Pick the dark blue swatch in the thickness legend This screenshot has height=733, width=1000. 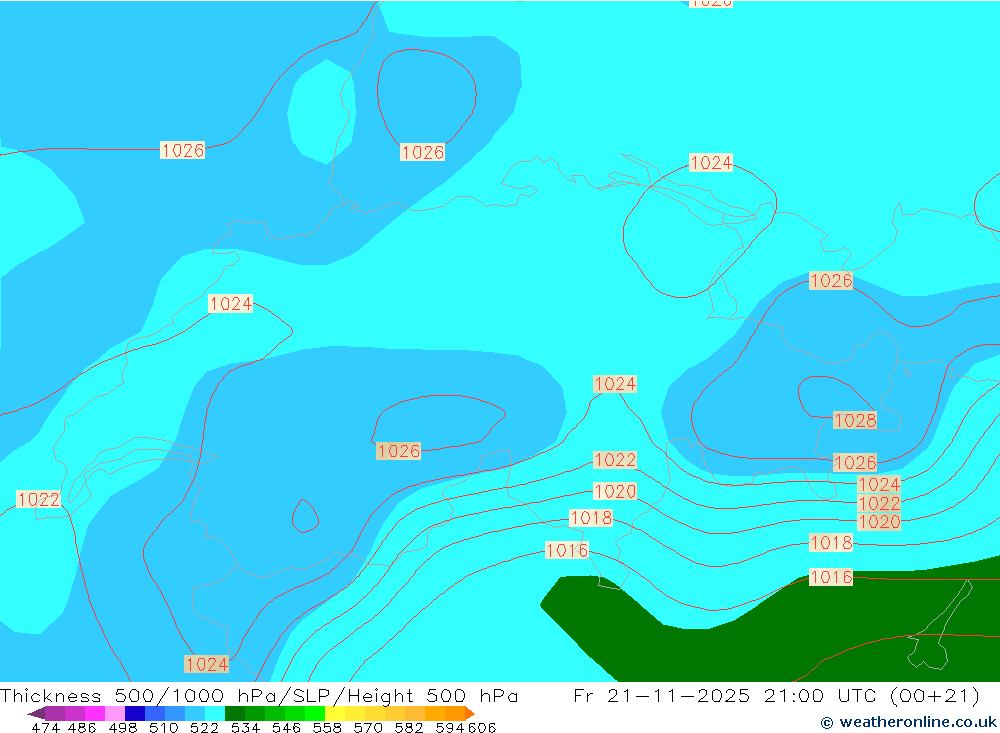click(135, 713)
